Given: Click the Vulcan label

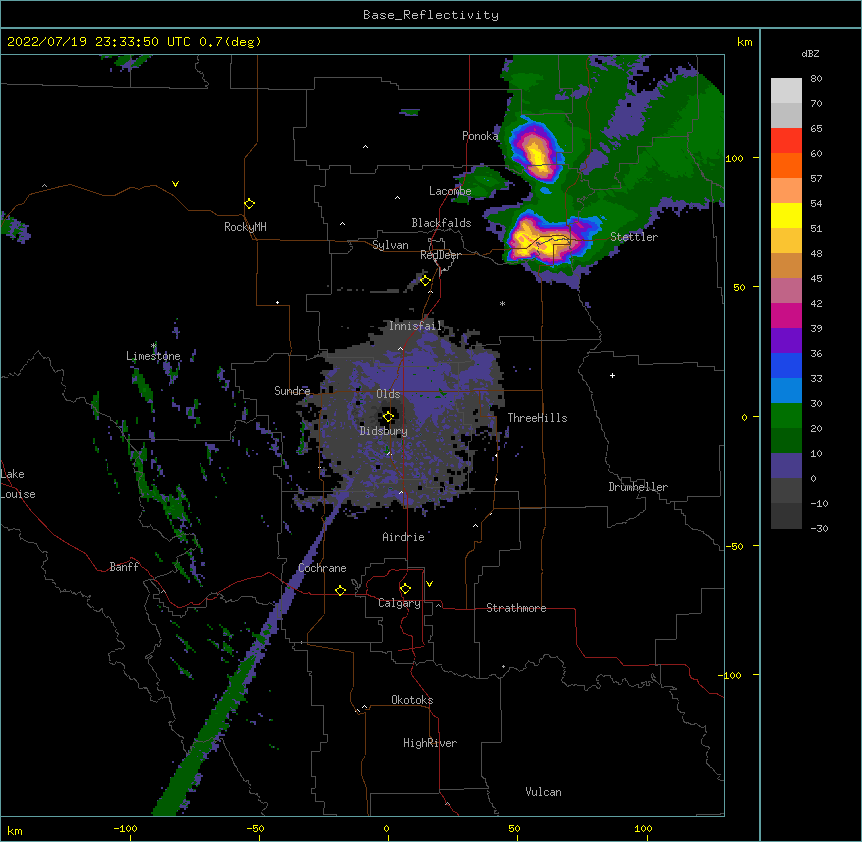Looking at the screenshot, I should (x=543, y=792).
